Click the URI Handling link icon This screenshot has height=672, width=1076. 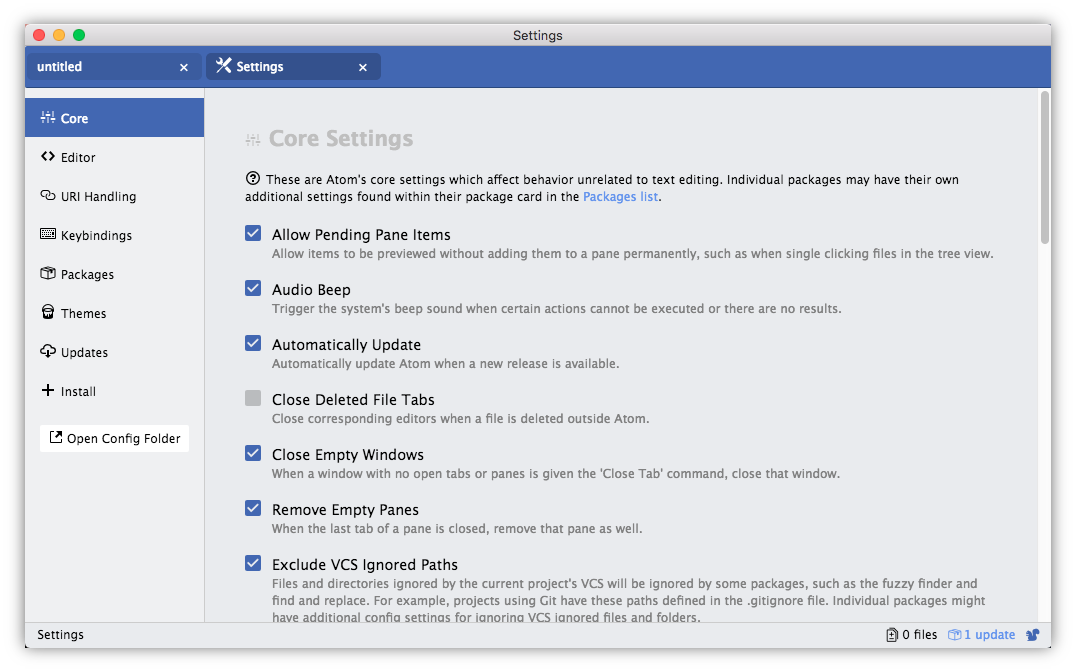[47, 196]
